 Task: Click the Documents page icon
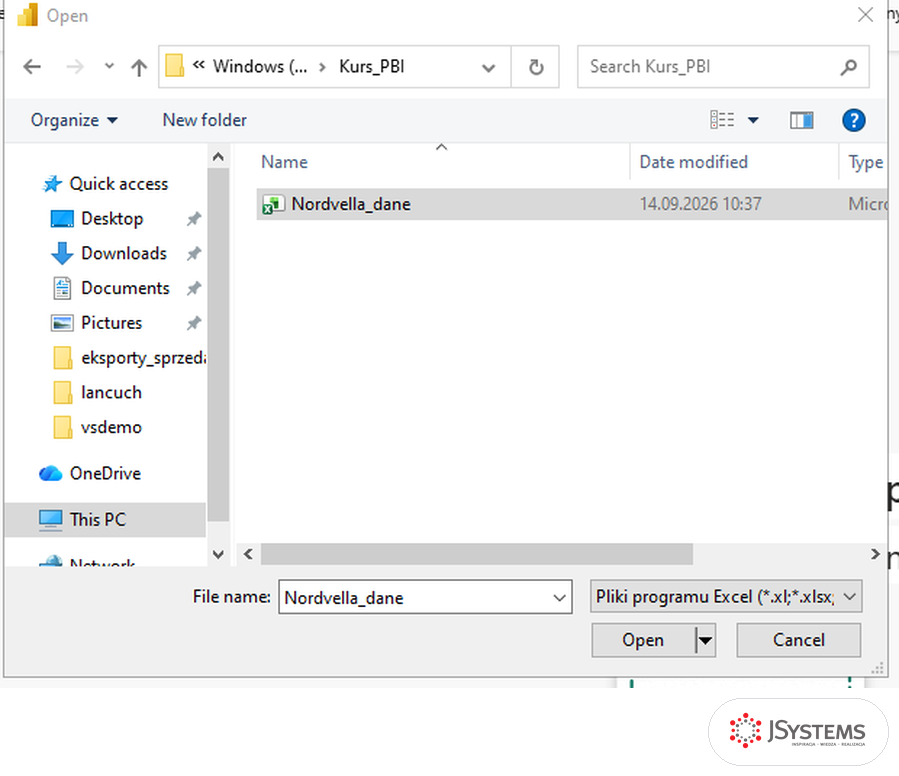coord(62,288)
